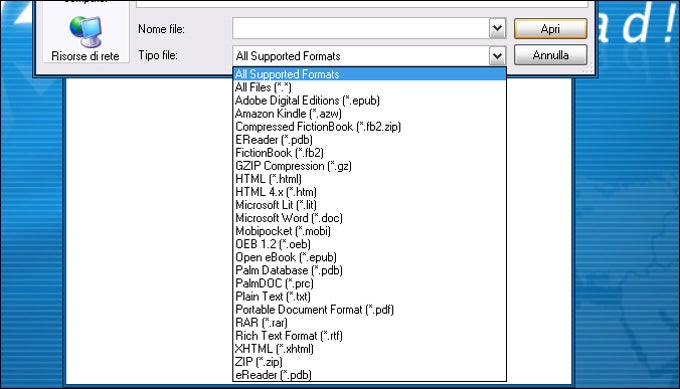This screenshot has height=389, width=680.
Task: Pick Compressed FictionBook (*.fb2.zip)
Action: 369,127
